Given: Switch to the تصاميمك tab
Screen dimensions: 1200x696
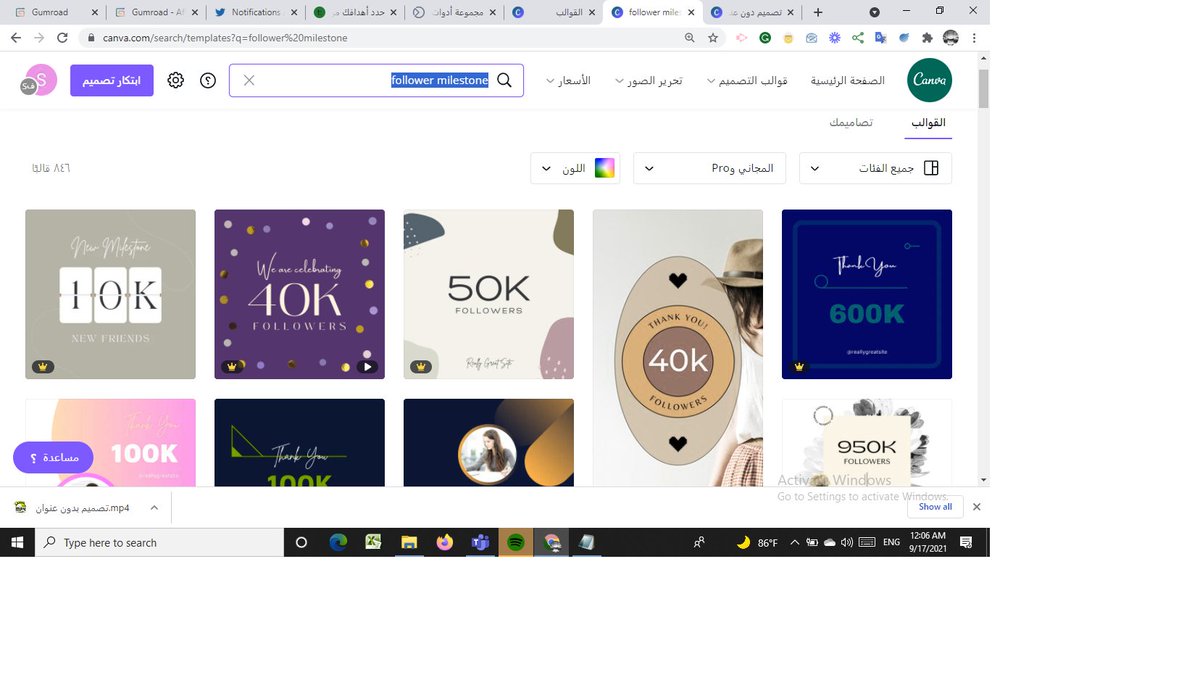Looking at the screenshot, I should point(851,122).
